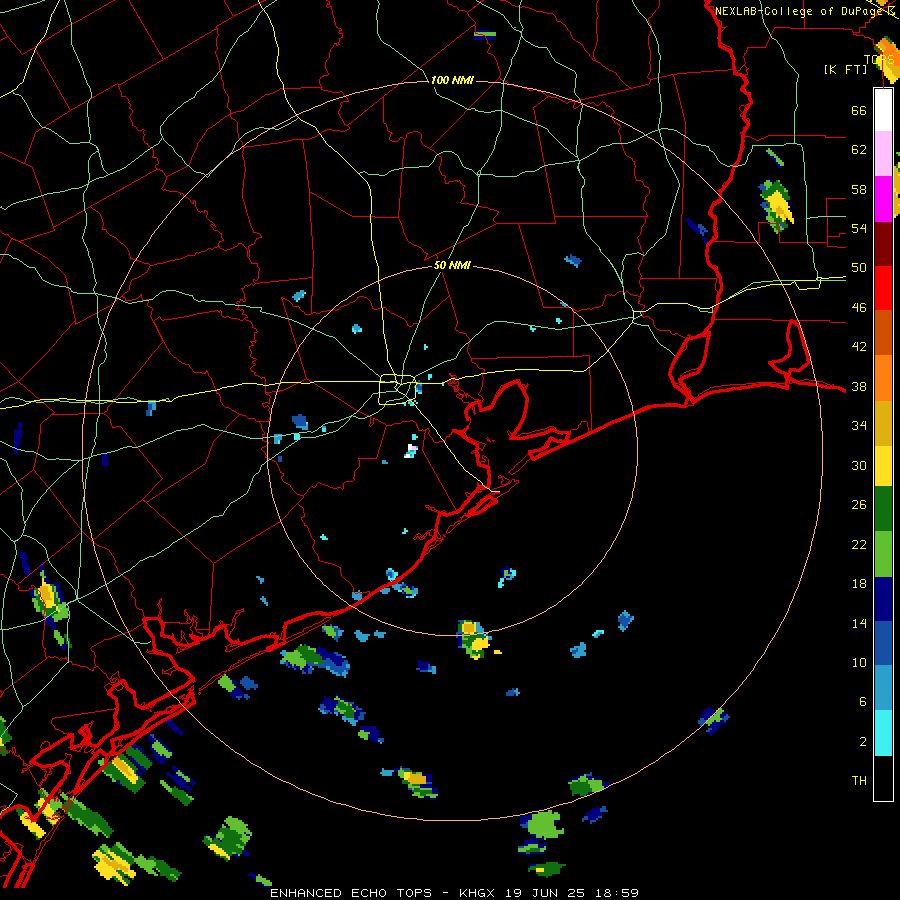The width and height of the screenshot is (900, 900).
Task: Select the legend value 58
Action: pyautogui.click(x=859, y=189)
